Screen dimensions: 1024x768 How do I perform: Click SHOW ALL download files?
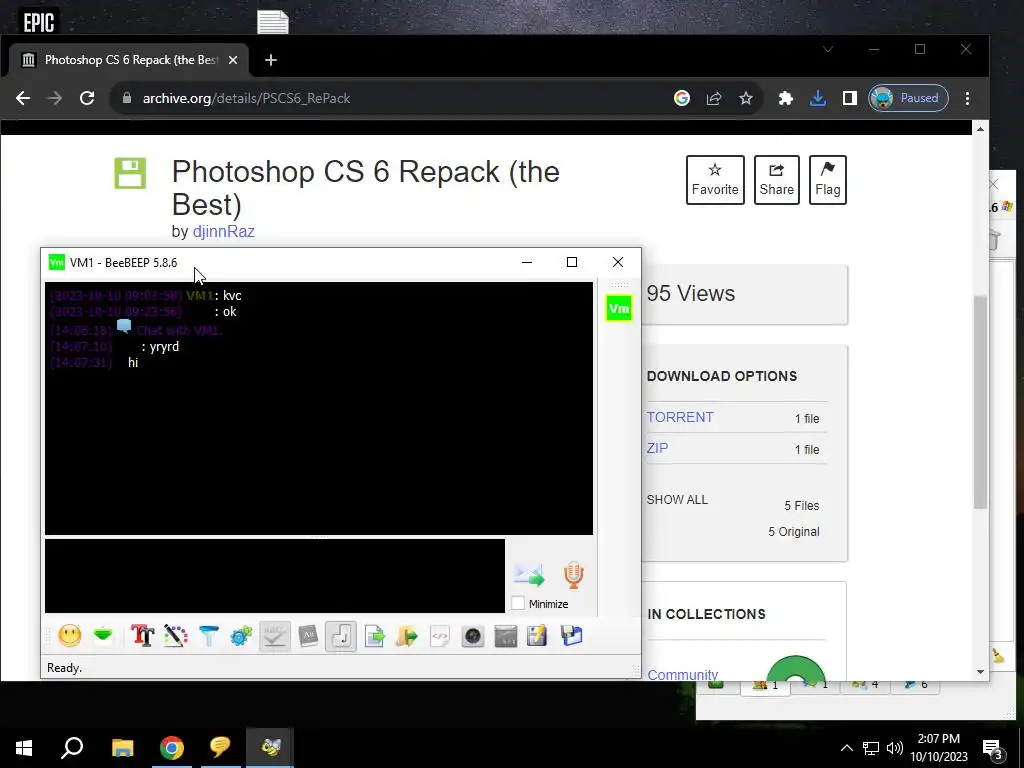click(x=677, y=500)
